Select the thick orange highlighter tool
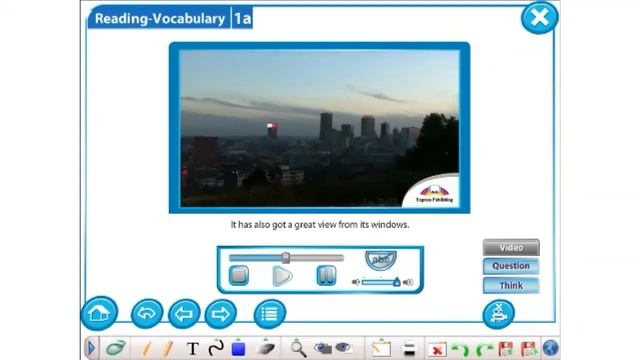Screen dimensions: 640x360 (167, 349)
